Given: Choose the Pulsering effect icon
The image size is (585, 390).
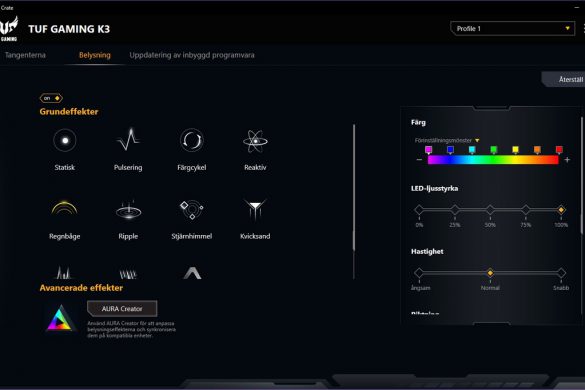Looking at the screenshot, I should pos(128,140).
